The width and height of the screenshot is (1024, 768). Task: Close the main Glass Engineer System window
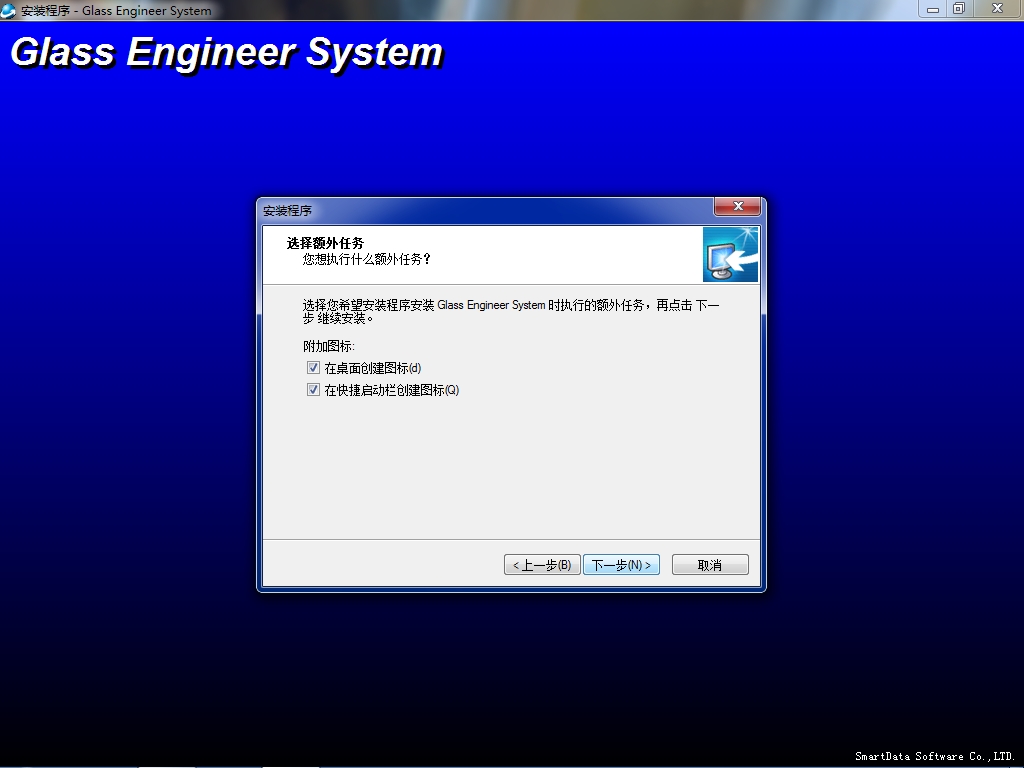997,9
